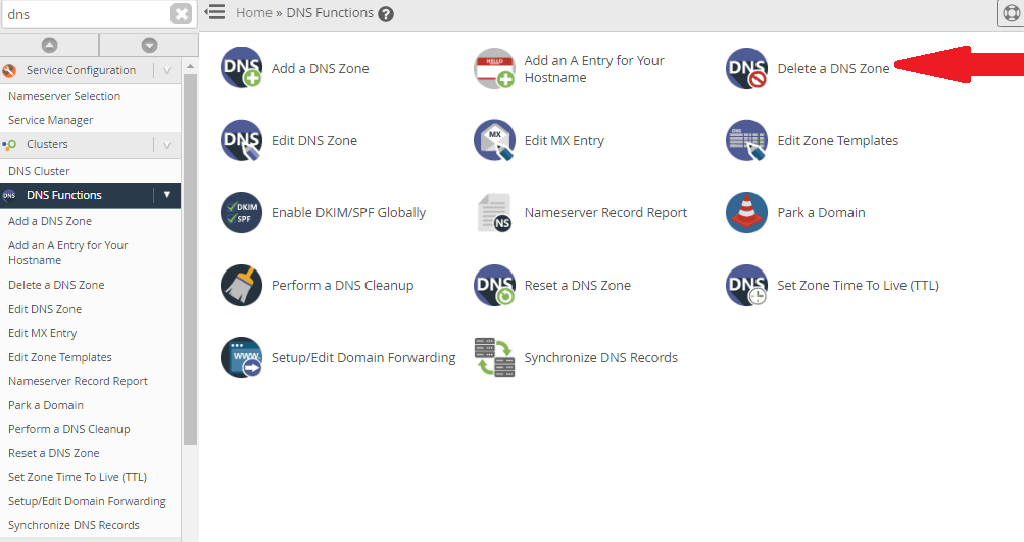Select the Edit MX Entry envelope icon
This screenshot has height=542, width=1024.
coord(494,141)
